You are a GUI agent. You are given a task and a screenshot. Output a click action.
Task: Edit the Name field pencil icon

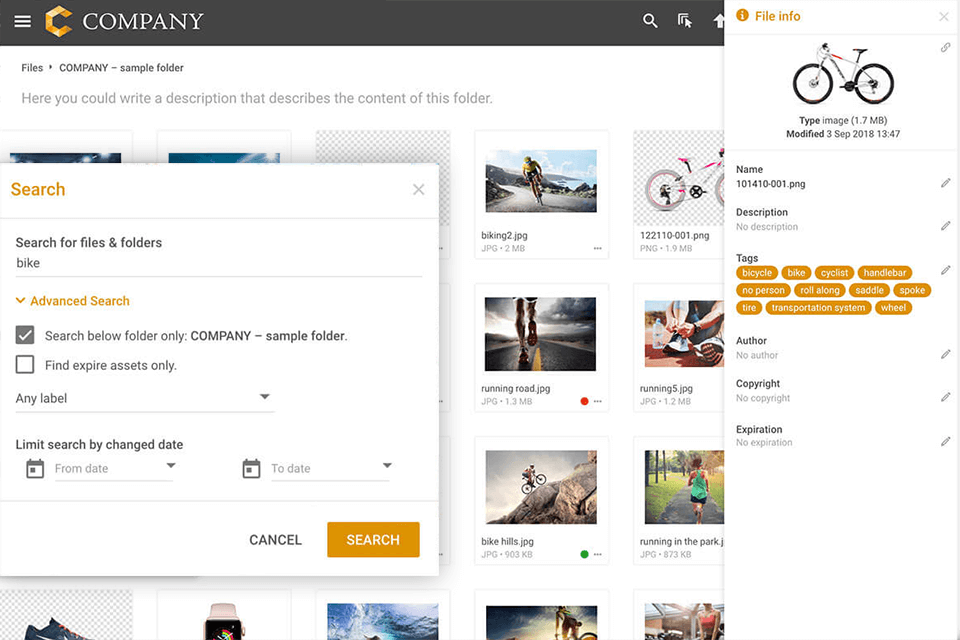tap(945, 183)
